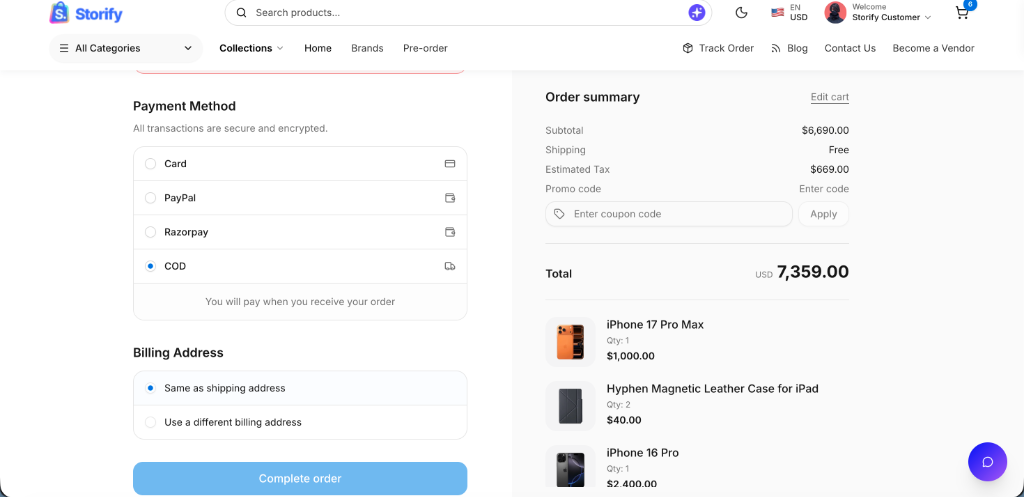
Task: Open the Collections dropdown menu
Action: (251, 48)
